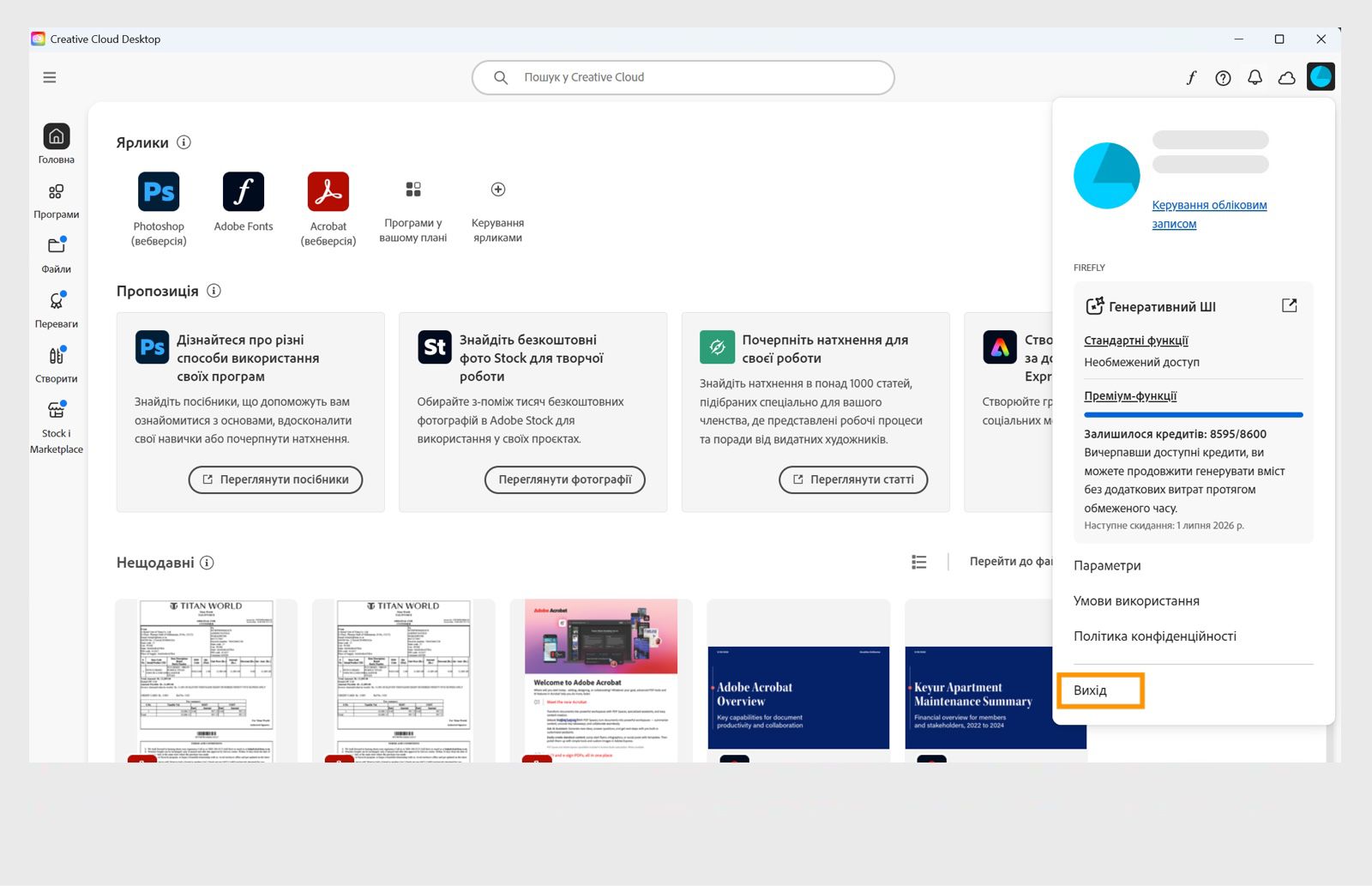Go to Файли in sidebar

[57, 255]
